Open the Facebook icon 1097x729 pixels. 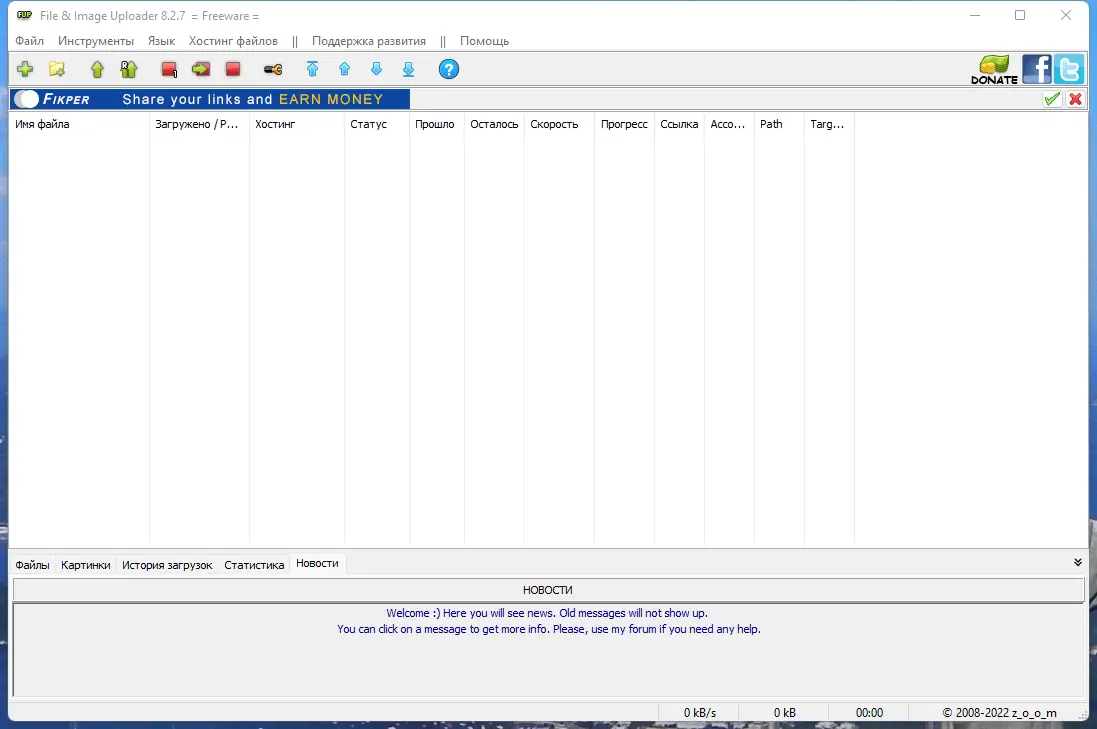pos(1037,69)
